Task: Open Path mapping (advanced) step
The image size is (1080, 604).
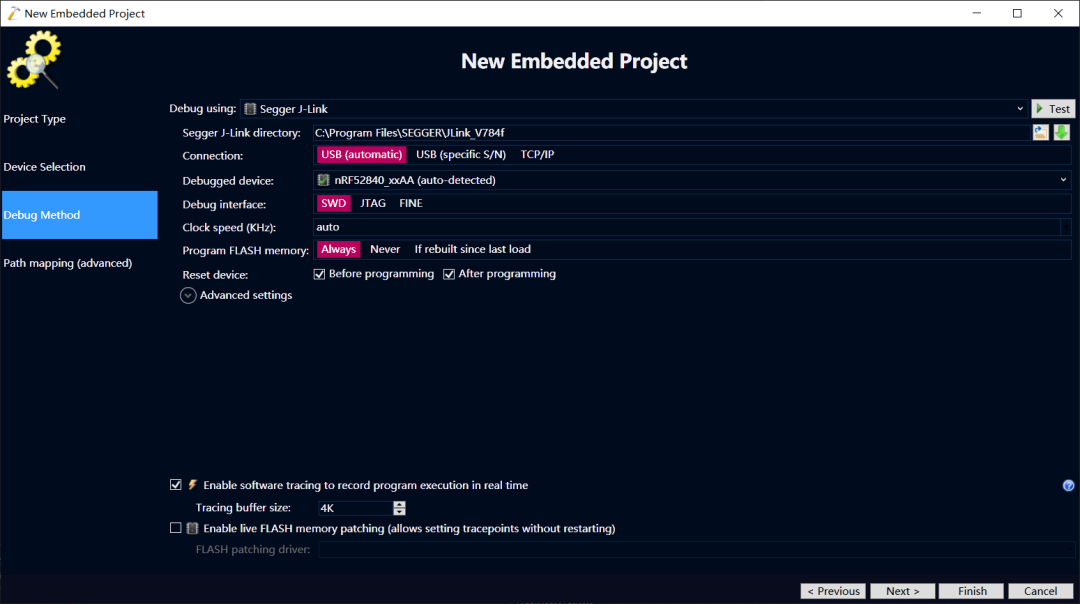Action: 79,263
